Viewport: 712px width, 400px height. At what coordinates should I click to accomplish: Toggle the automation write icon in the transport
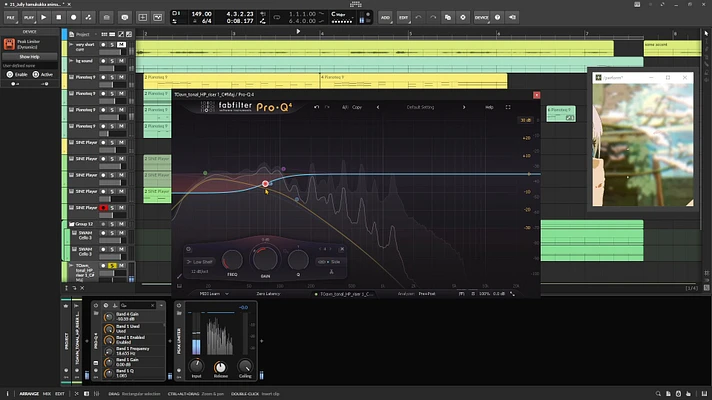pos(89,17)
